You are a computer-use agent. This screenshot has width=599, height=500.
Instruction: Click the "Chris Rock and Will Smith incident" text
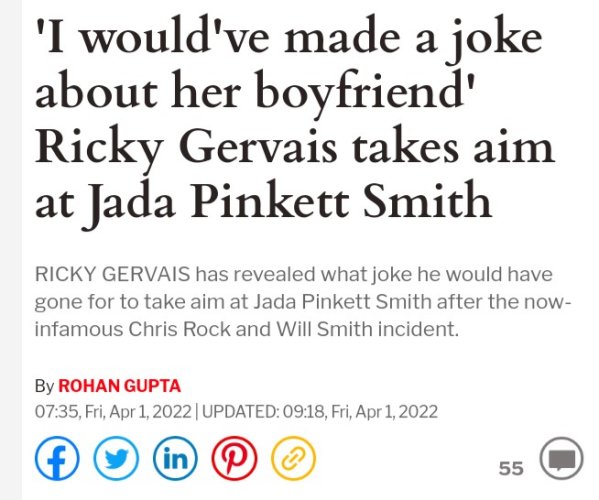point(293,329)
